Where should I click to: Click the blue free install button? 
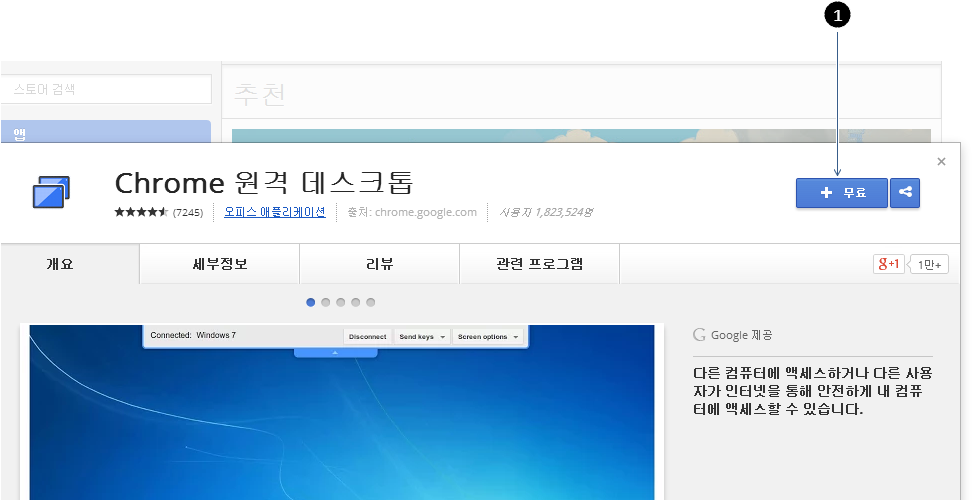click(x=841, y=192)
